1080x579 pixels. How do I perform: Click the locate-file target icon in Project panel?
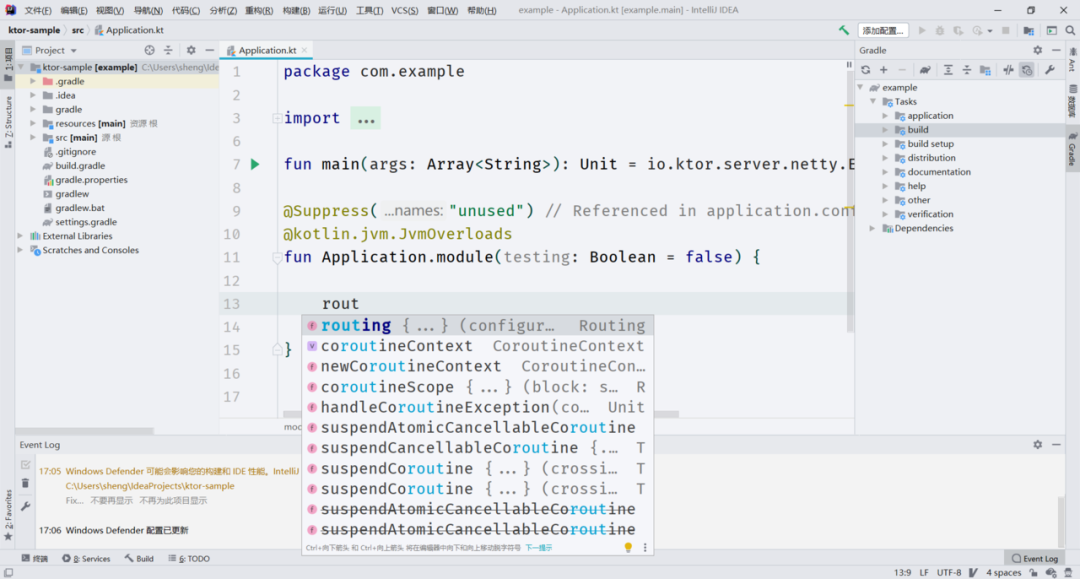click(150, 50)
